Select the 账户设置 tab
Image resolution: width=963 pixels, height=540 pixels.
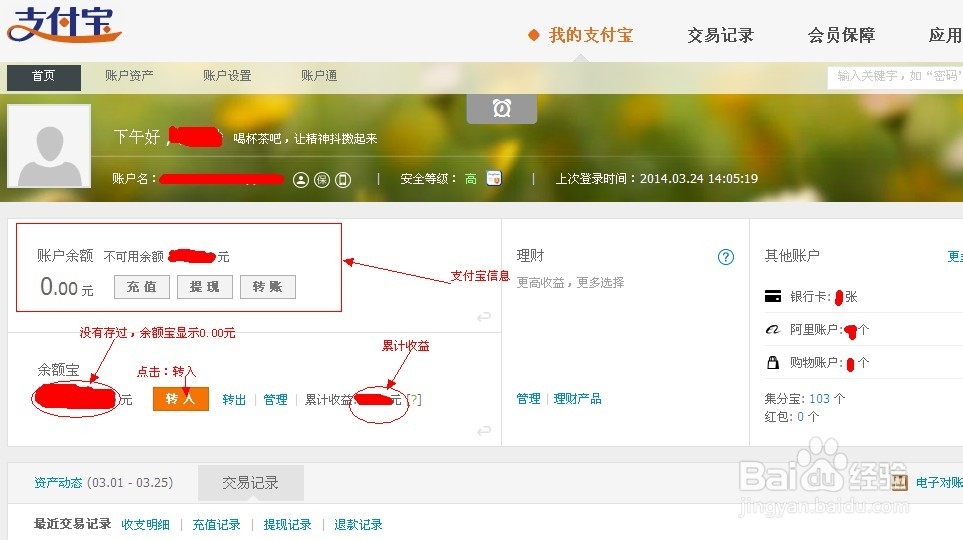coord(227,76)
